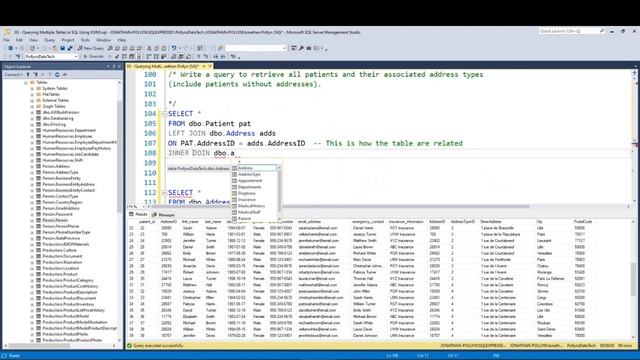
Task: Choose Insurance in the IntelliSense list
Action: pyautogui.click(x=254, y=200)
